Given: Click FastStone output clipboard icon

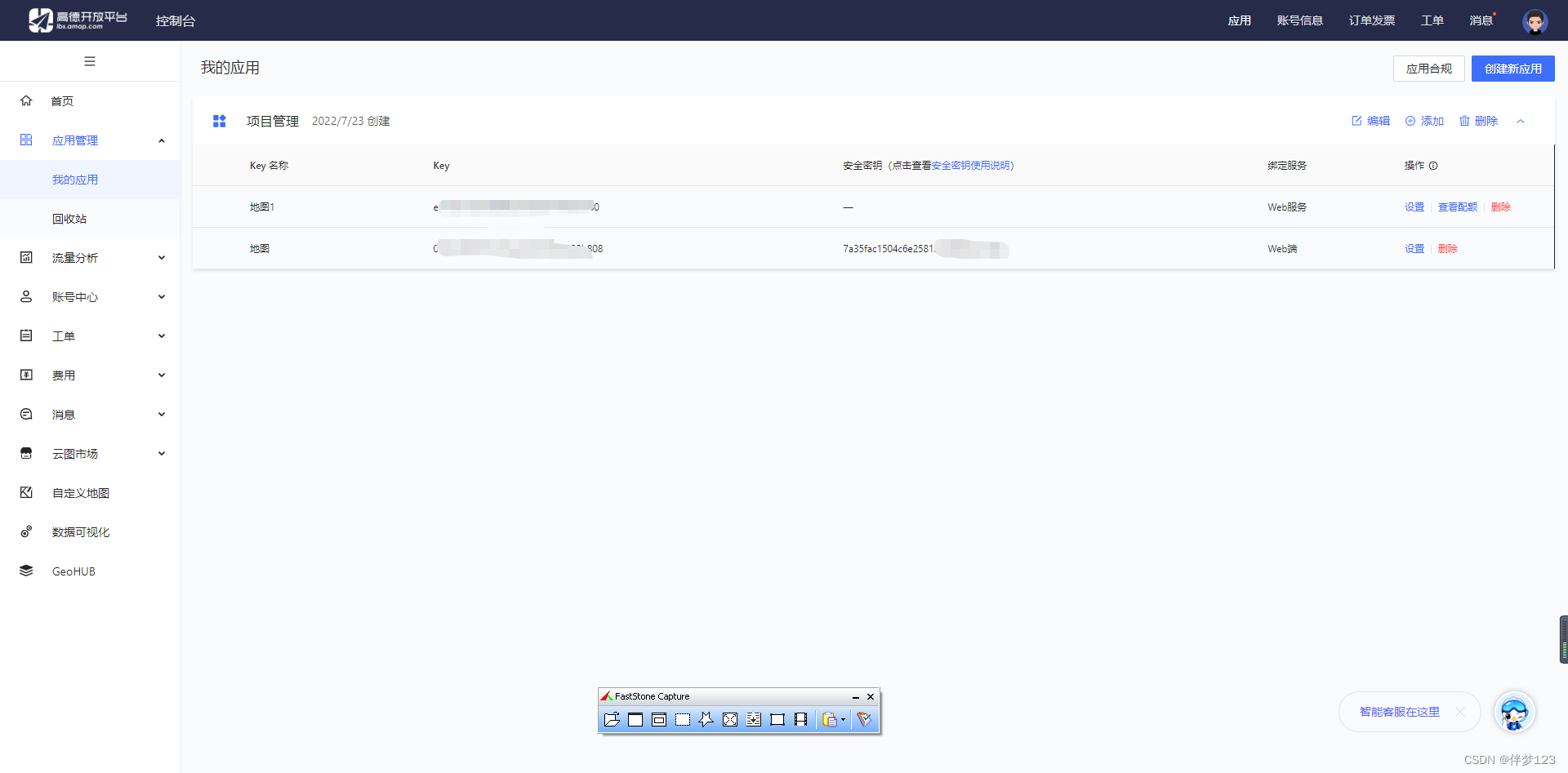Looking at the screenshot, I should coord(830,719).
